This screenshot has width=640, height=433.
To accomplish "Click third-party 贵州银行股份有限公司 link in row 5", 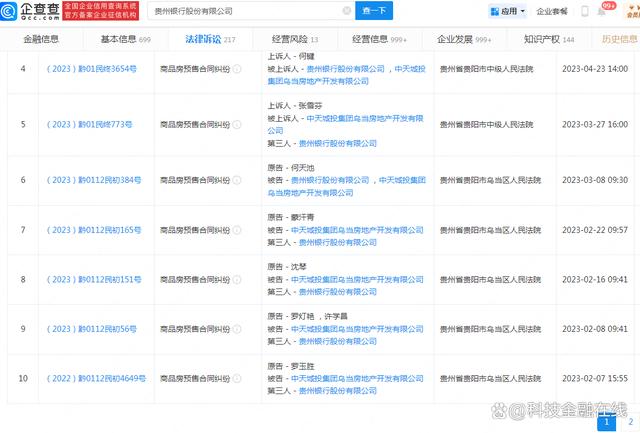I will click(x=338, y=143).
